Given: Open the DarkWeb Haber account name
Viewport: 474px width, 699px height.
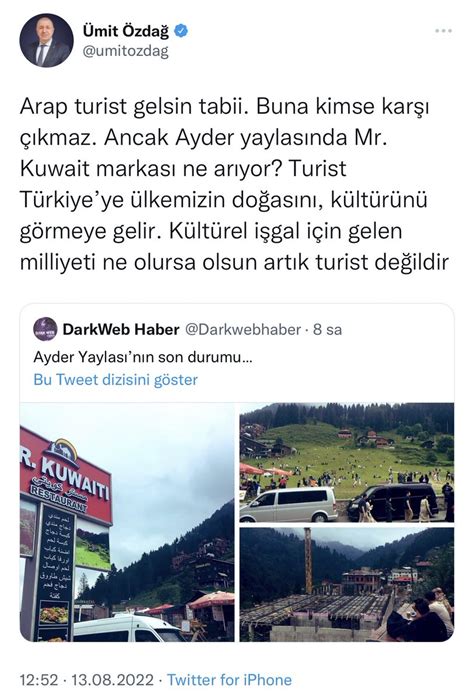Looking at the screenshot, I should click(121, 329).
